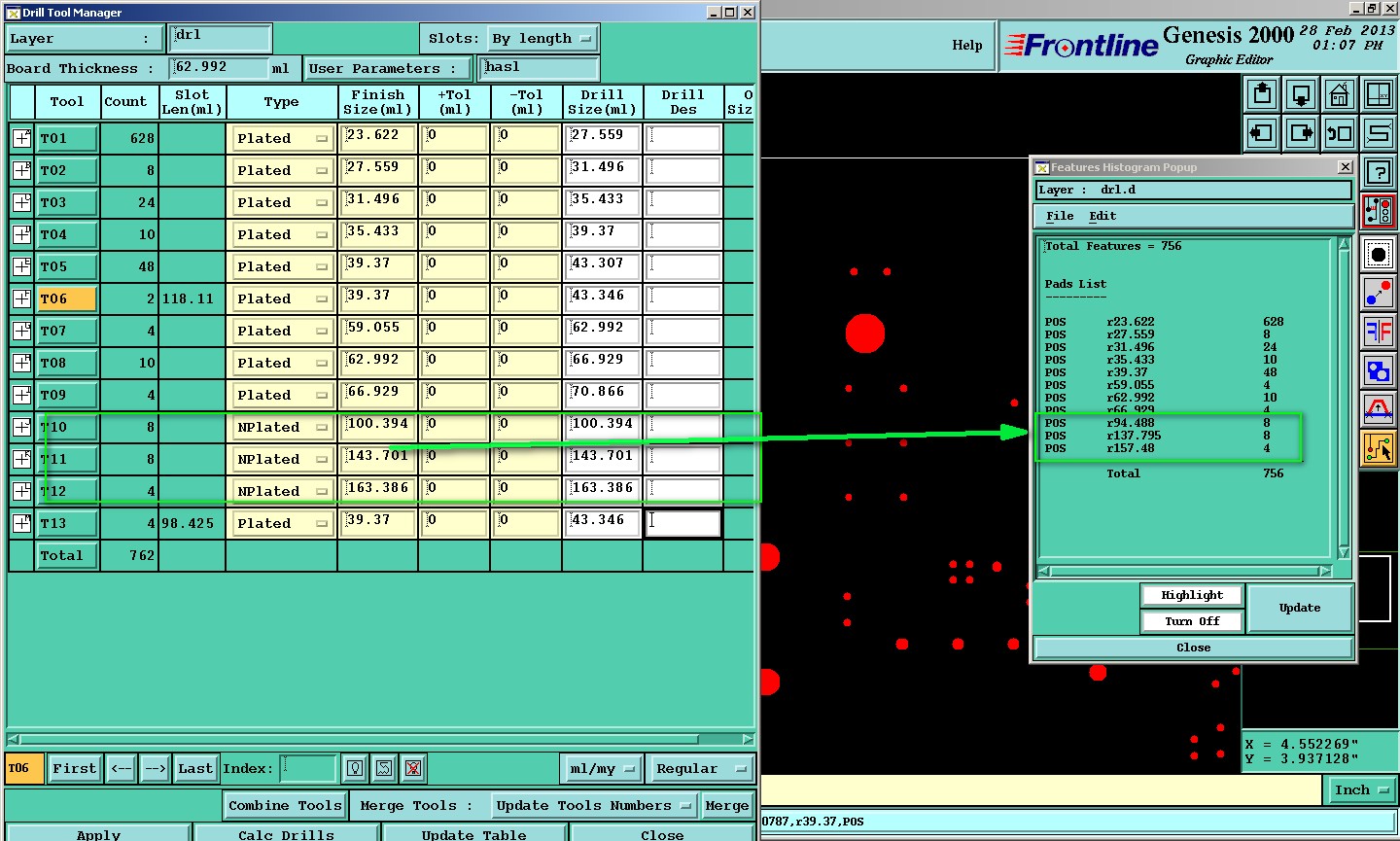This screenshot has width=1400, height=841.
Task: Click the Merge button
Action: (727, 805)
